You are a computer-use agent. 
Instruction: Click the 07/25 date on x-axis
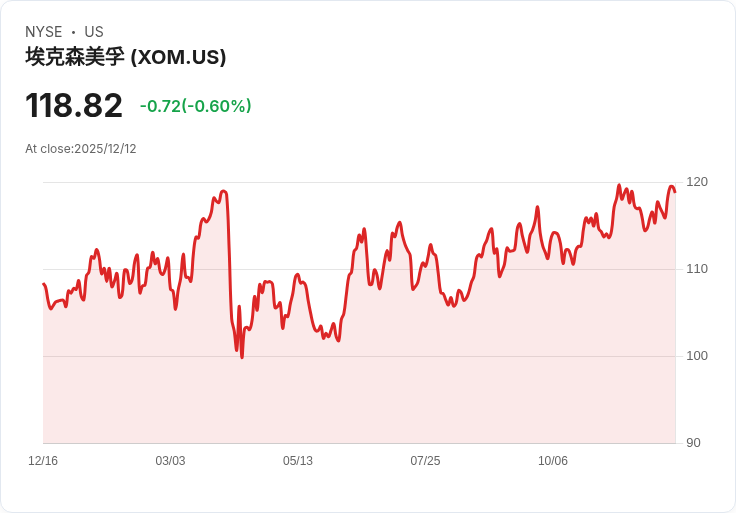pyautogui.click(x=425, y=461)
